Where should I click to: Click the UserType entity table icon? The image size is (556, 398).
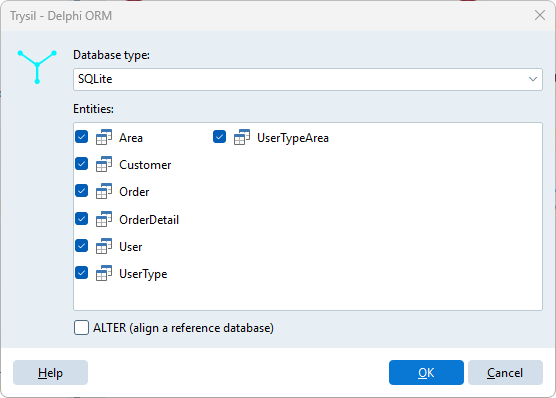(x=104, y=273)
